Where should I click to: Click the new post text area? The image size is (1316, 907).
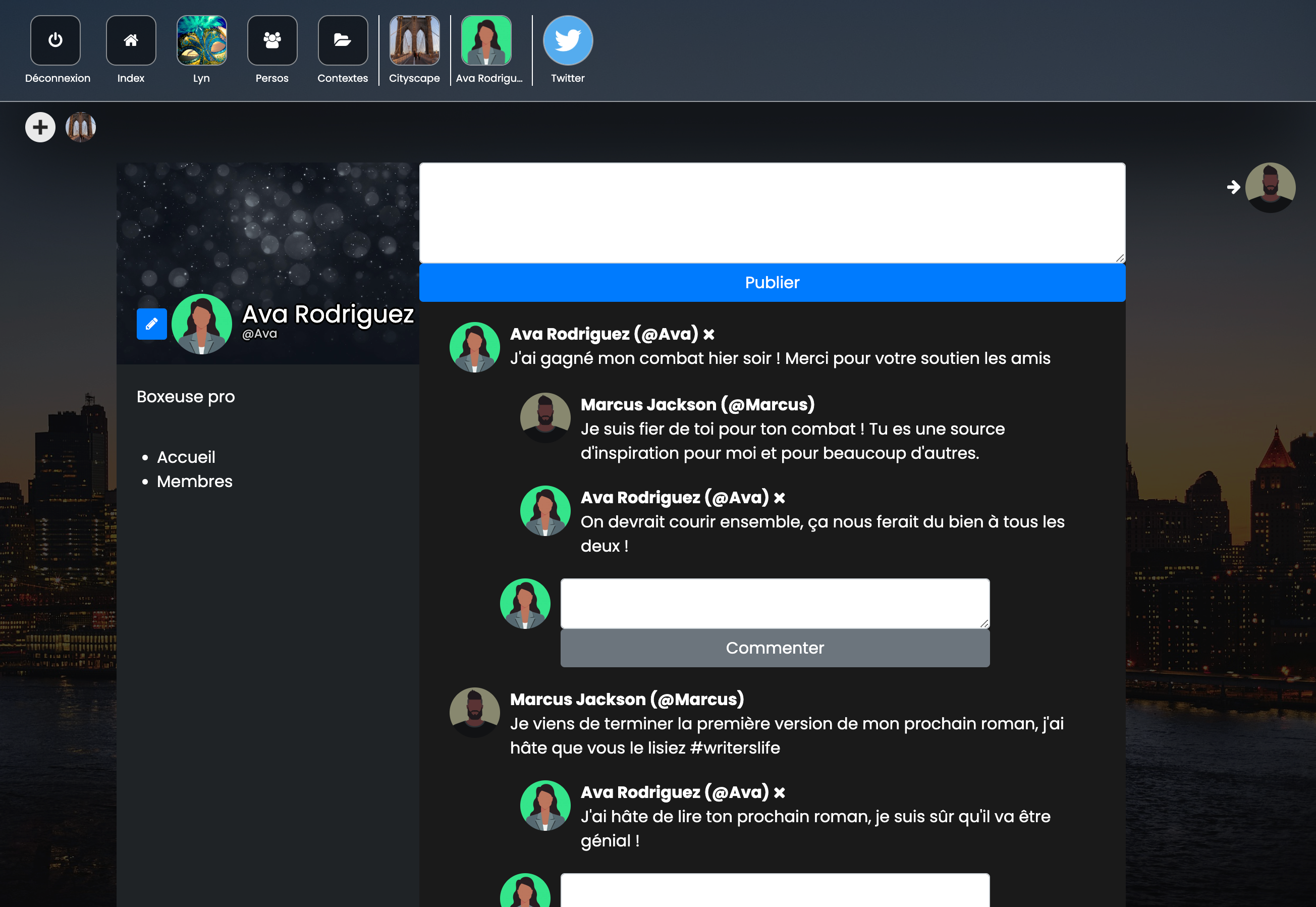772,213
